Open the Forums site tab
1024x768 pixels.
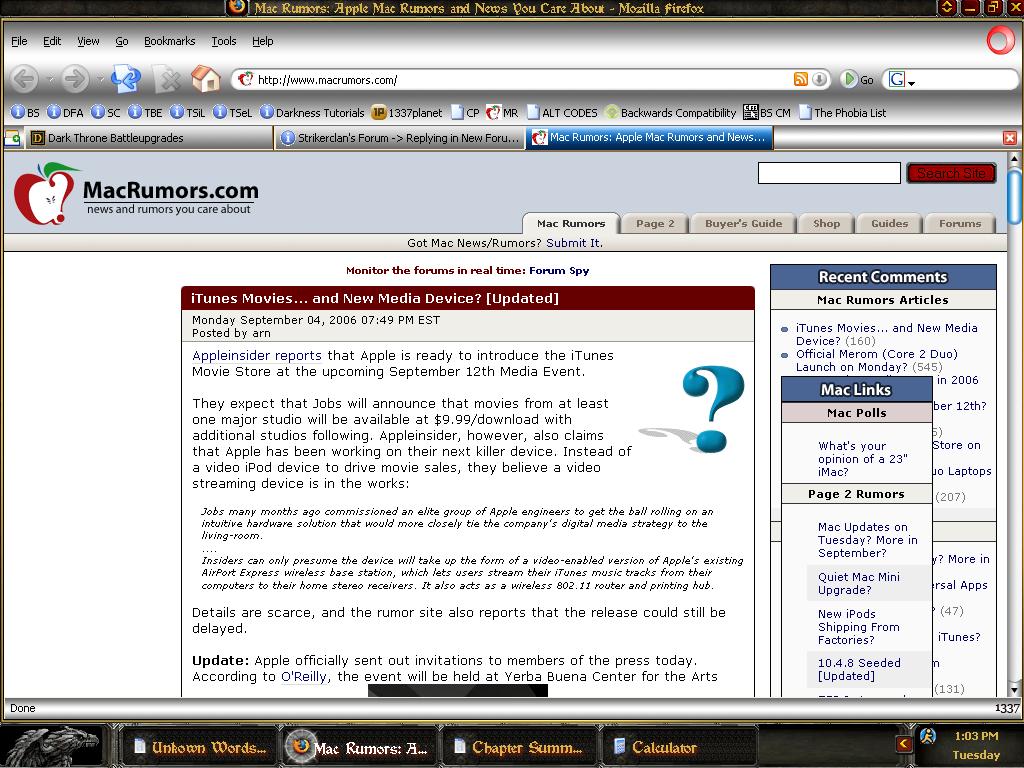[960, 223]
